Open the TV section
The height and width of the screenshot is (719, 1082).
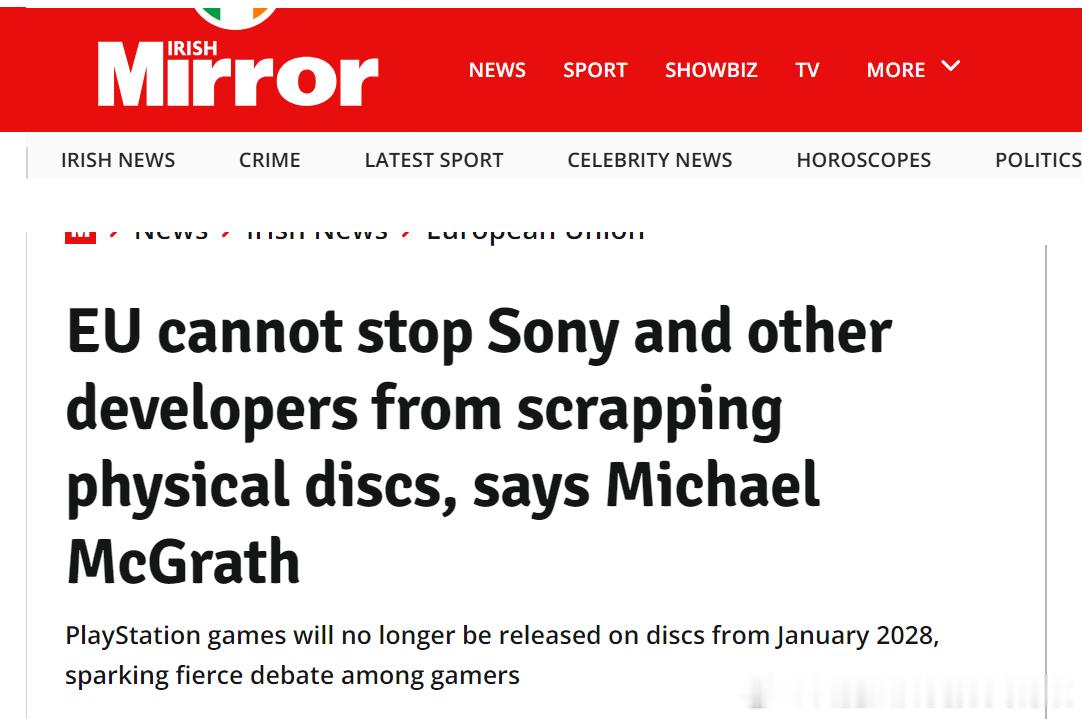click(807, 70)
